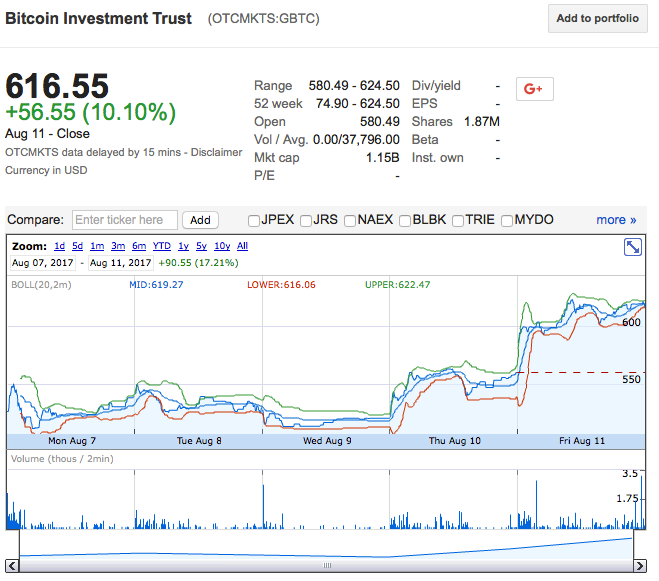Check the NAEX compare checkbox
This screenshot has height=581, width=659.
[x=350, y=221]
